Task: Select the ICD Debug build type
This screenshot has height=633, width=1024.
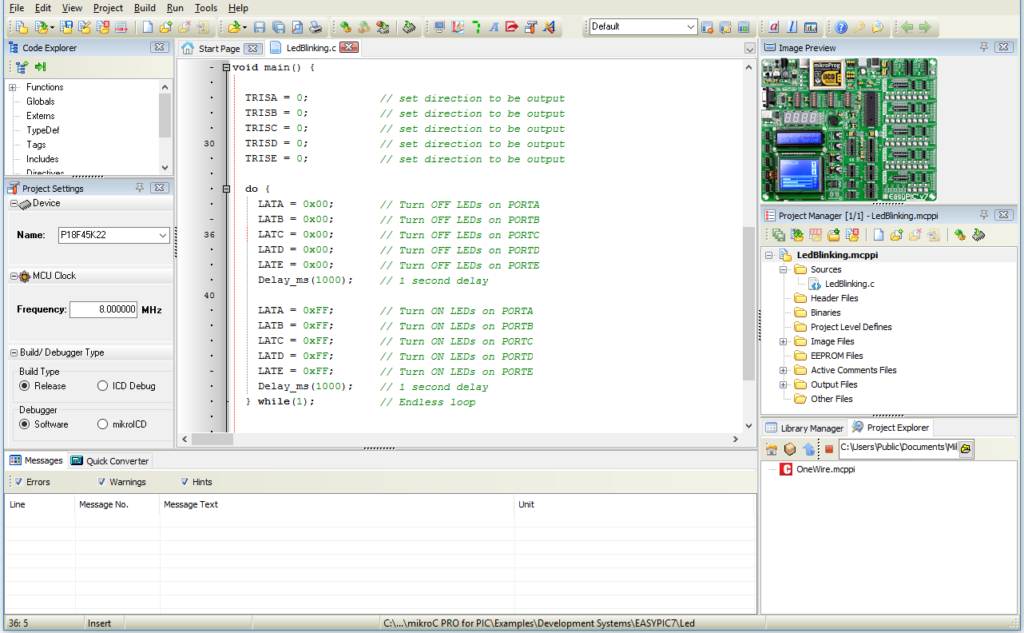Action: pos(103,386)
